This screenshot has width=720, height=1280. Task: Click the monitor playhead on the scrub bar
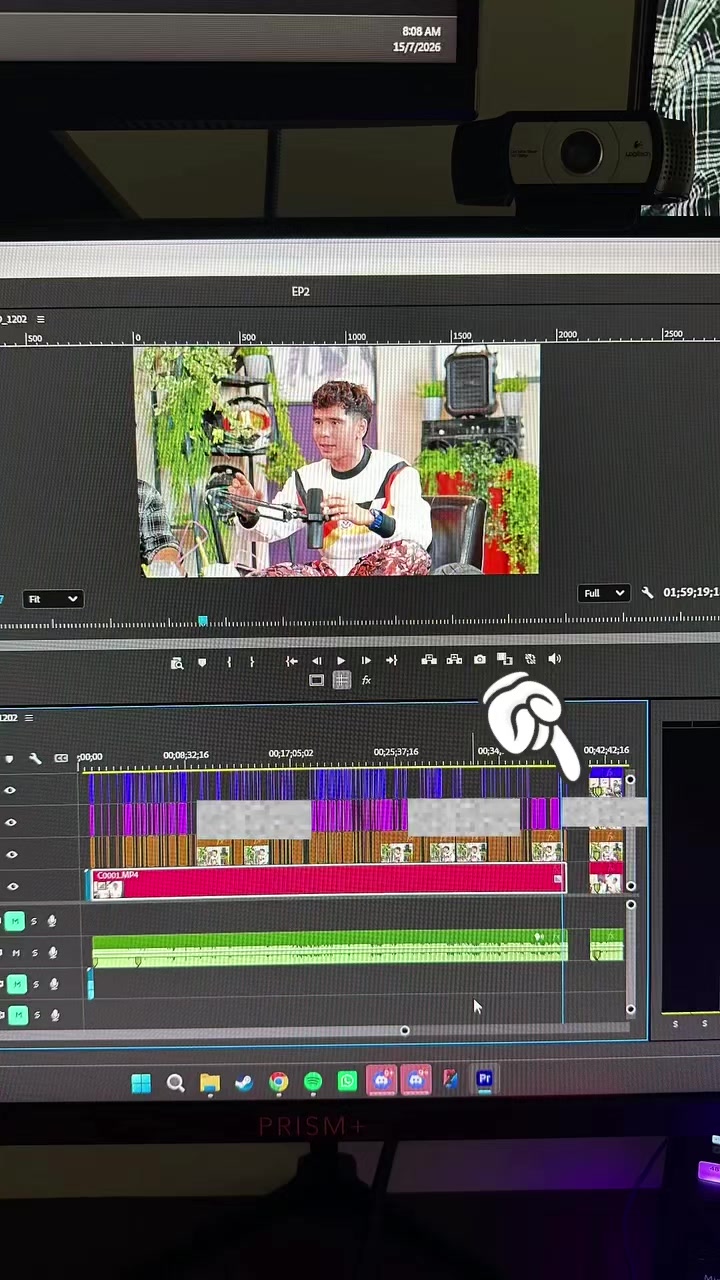point(203,621)
